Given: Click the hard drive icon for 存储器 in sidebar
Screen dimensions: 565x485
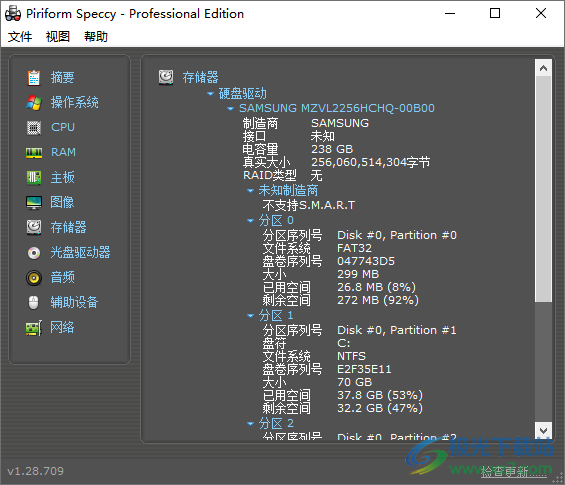Looking at the screenshot, I should click(x=34, y=227).
